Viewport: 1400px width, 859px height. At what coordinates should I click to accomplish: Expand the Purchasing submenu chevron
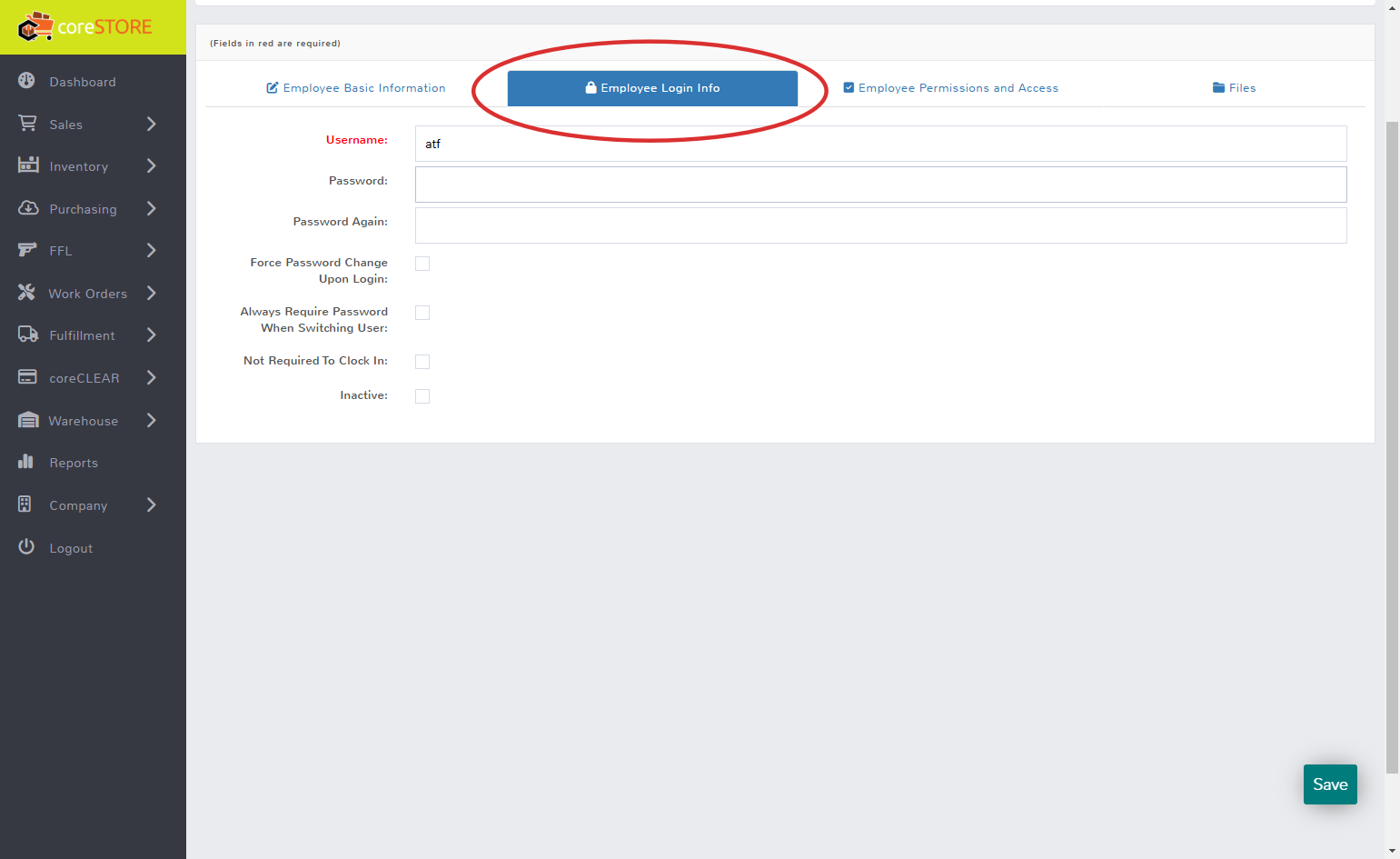coord(152,208)
